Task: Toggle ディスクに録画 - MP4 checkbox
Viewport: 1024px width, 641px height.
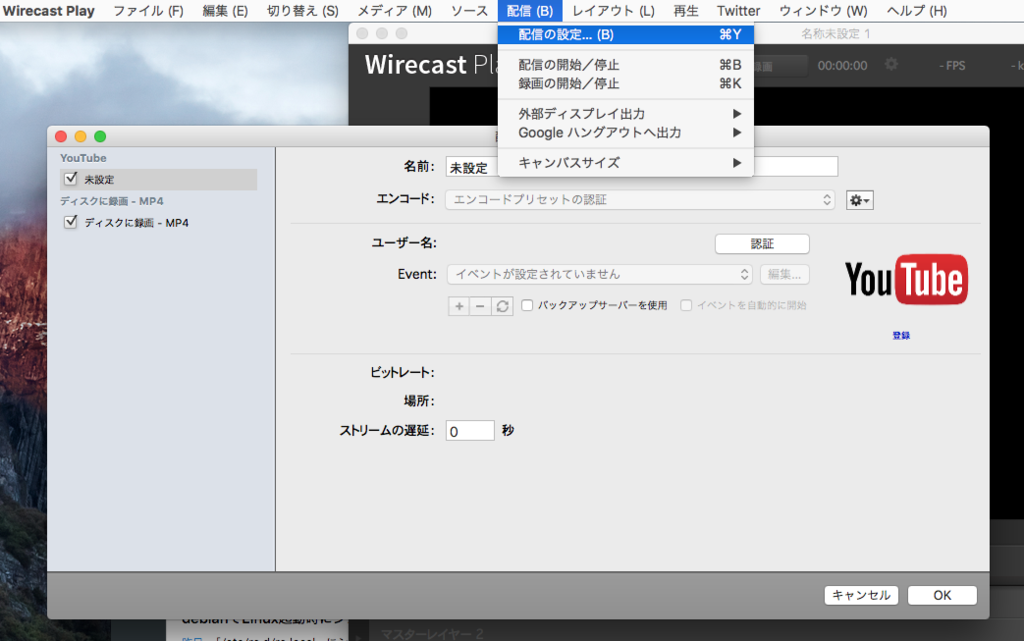Action: (x=71, y=222)
